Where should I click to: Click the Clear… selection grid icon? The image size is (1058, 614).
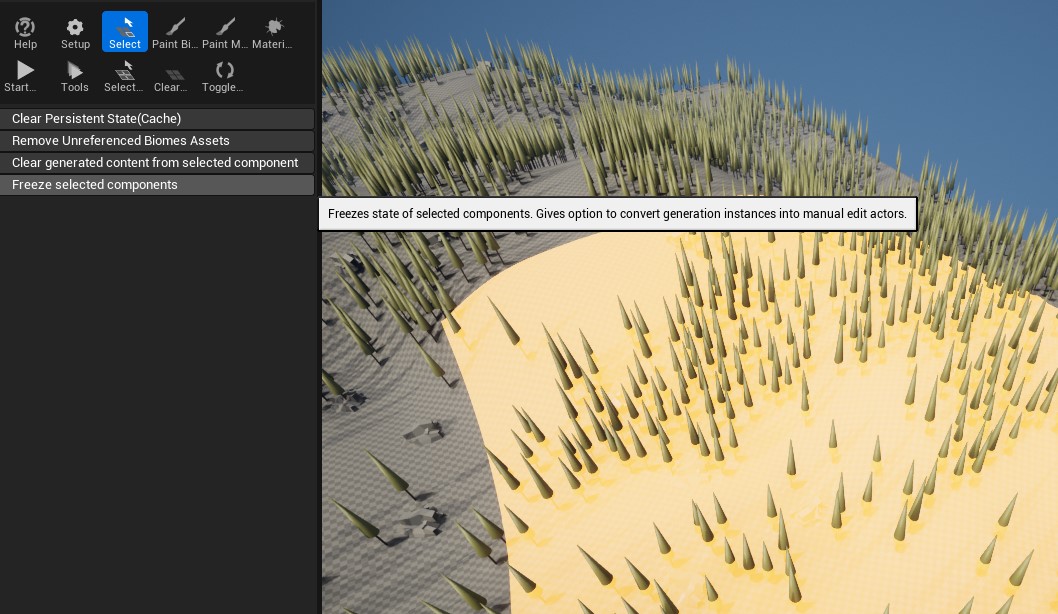point(174,75)
